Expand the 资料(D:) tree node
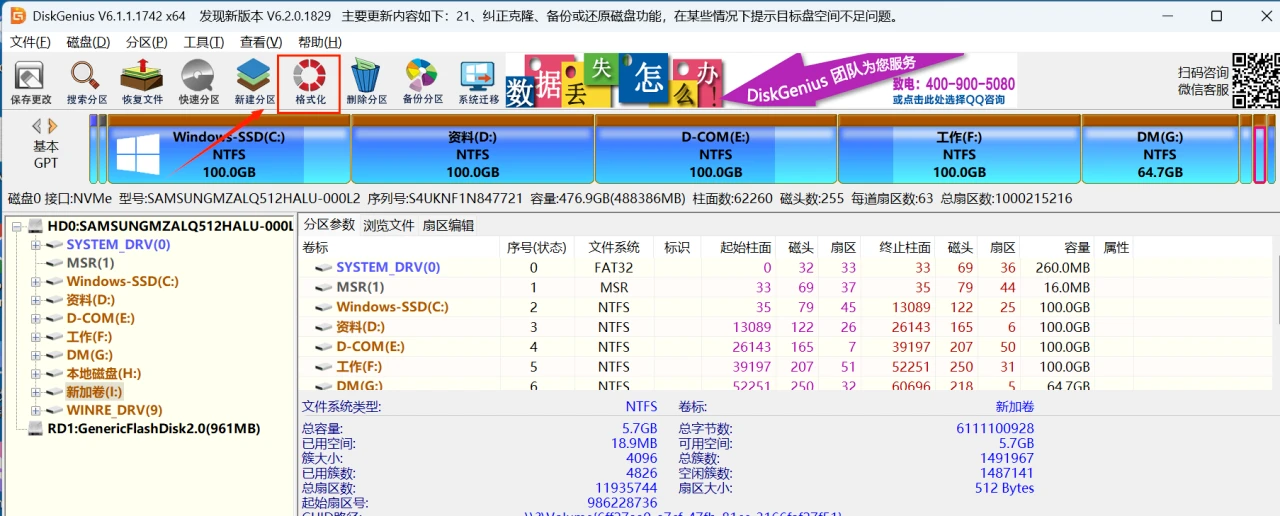 click(x=36, y=300)
